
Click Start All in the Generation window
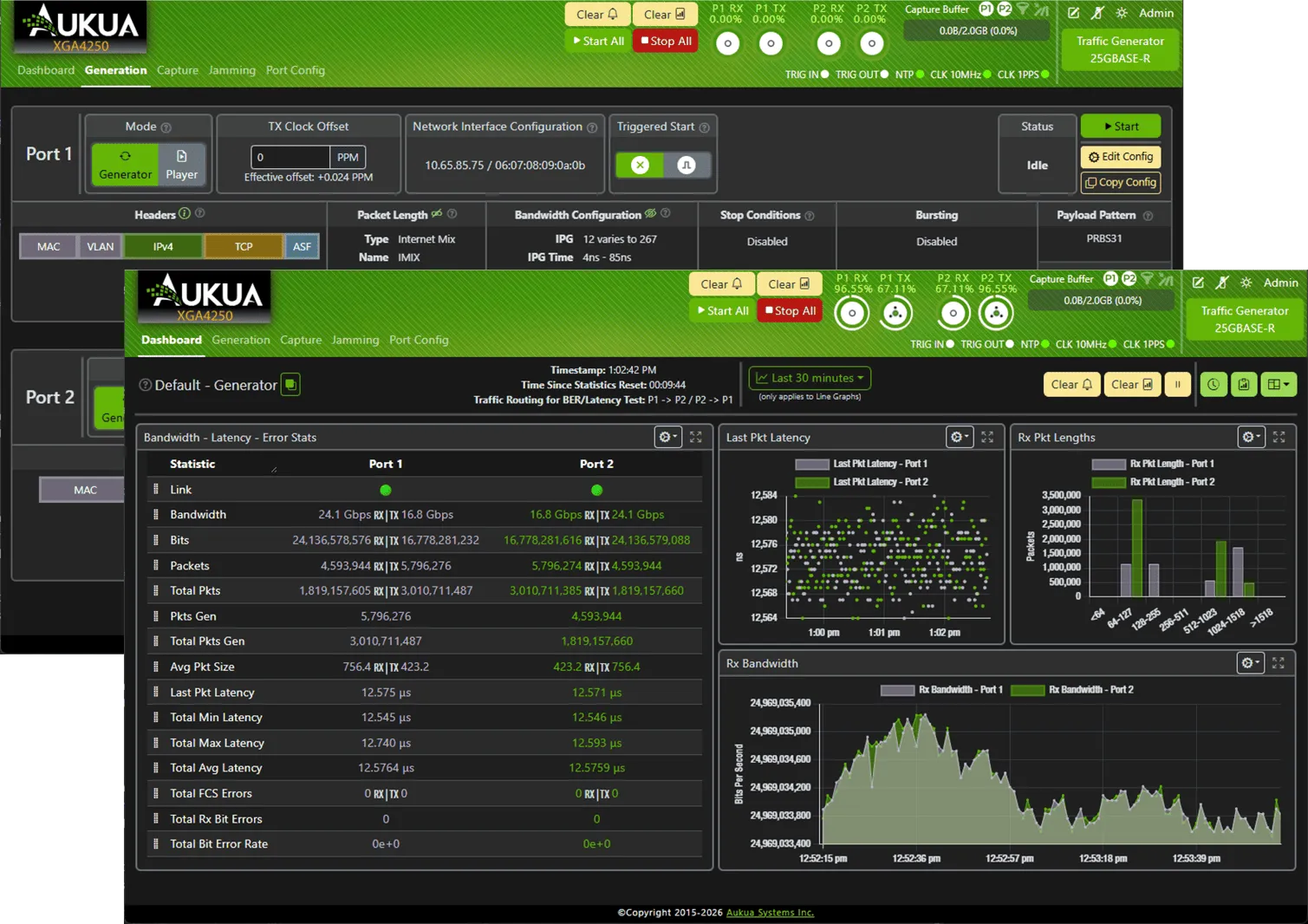(598, 41)
